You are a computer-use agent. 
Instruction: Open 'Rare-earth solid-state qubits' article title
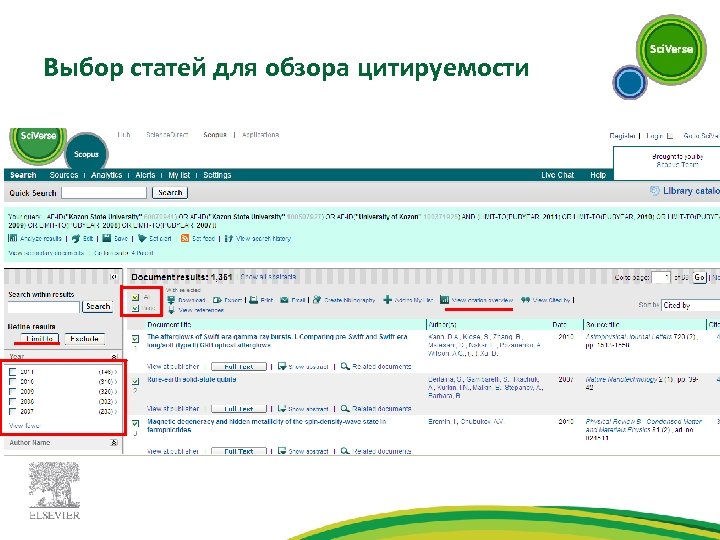point(191,380)
